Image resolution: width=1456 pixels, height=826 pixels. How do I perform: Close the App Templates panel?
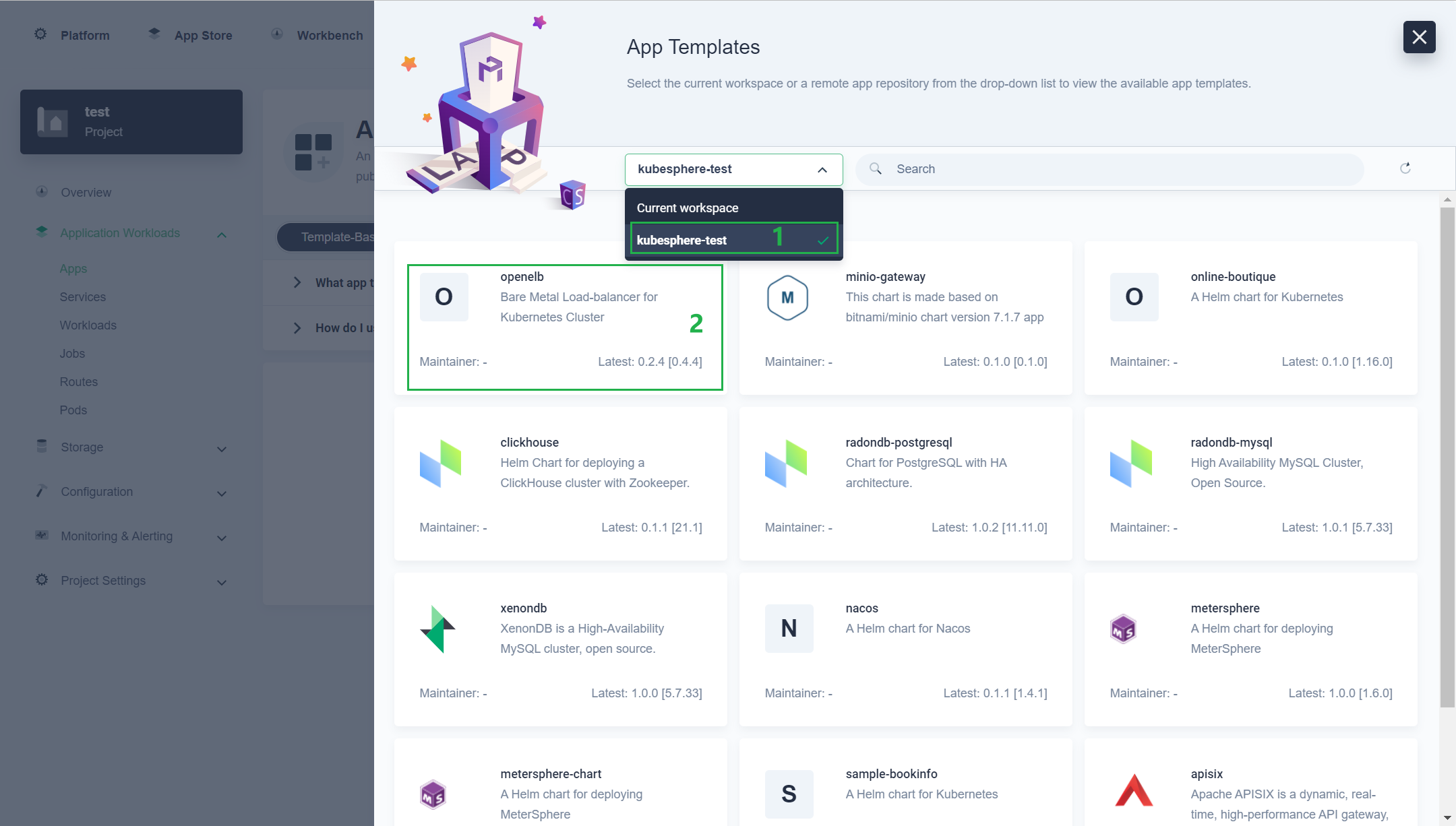(1419, 37)
